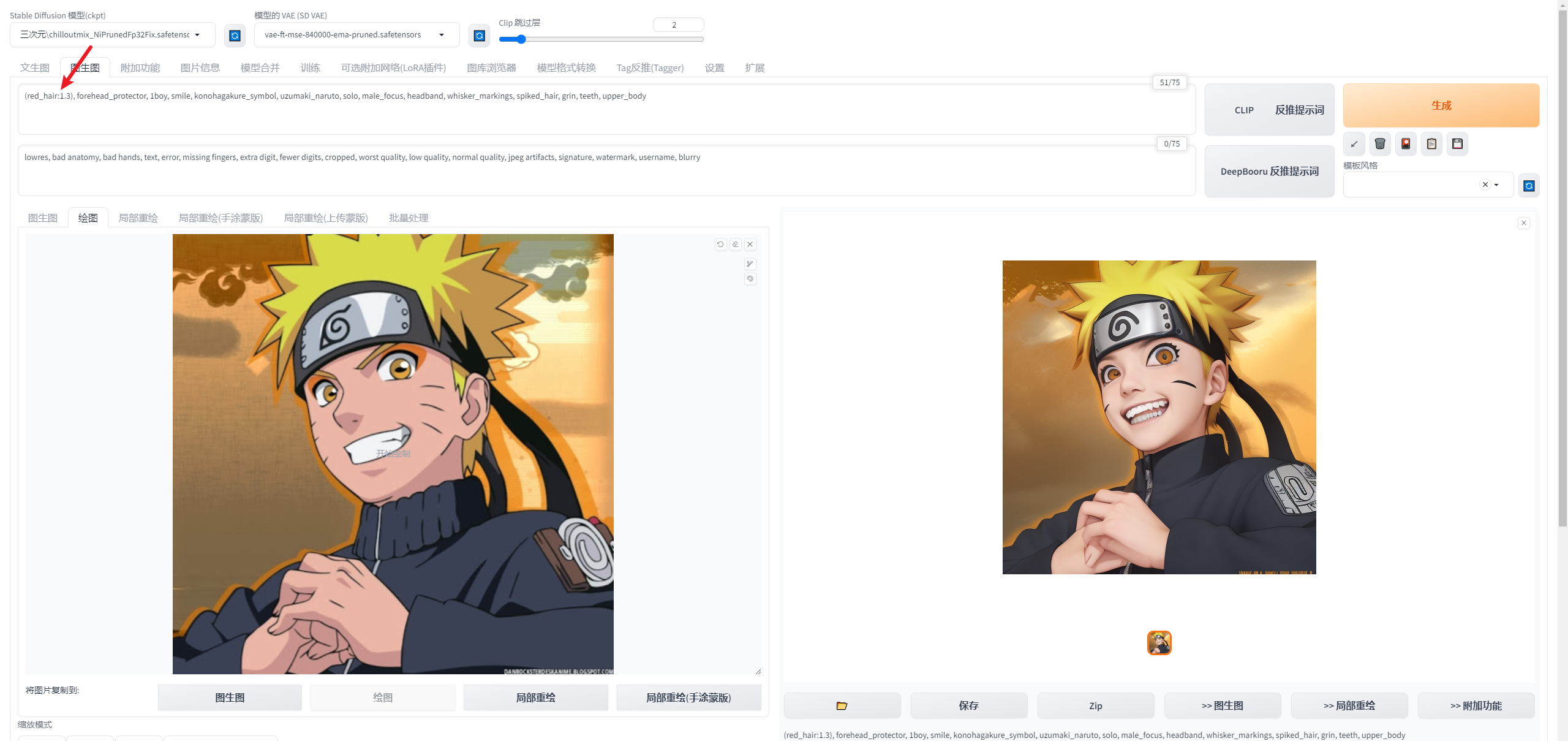Adjust the Clip 跳过层 slider
The height and width of the screenshot is (741, 1568).
click(x=601, y=39)
